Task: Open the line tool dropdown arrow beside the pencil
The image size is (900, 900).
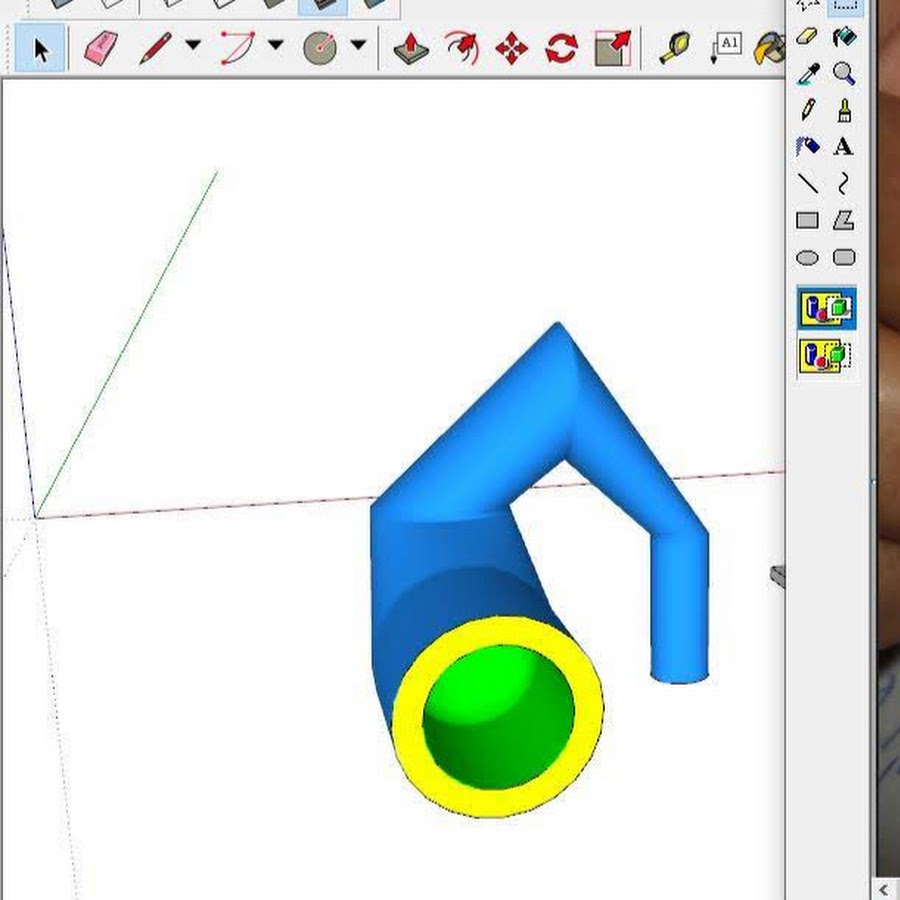Action: coord(193,46)
